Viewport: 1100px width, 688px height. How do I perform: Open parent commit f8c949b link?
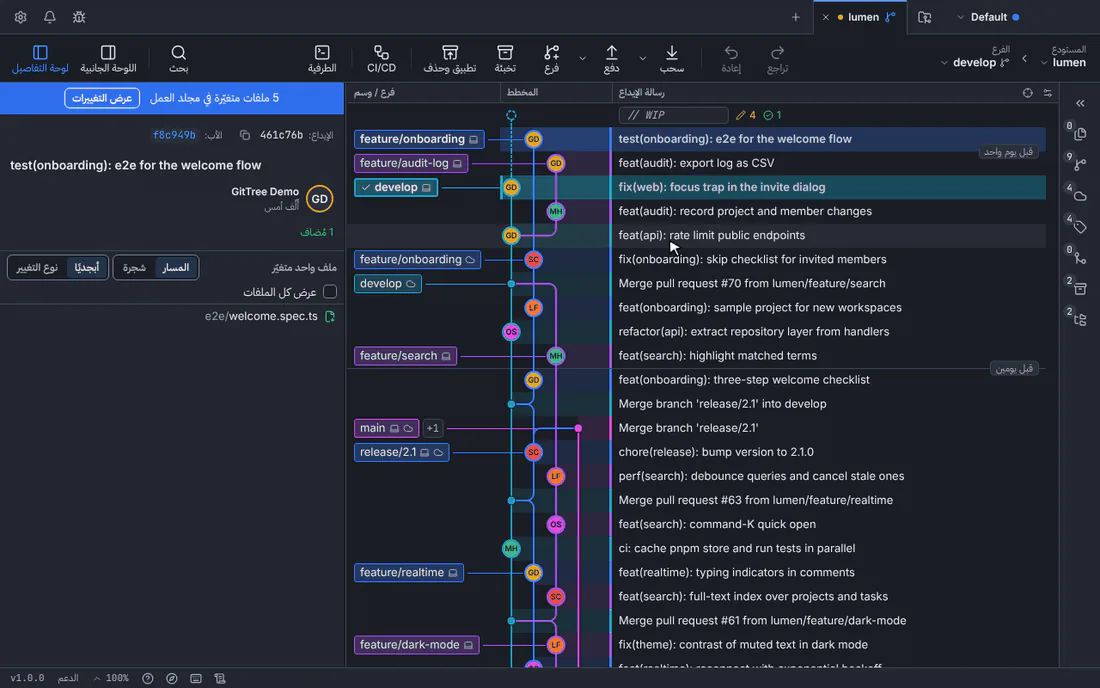click(x=174, y=135)
